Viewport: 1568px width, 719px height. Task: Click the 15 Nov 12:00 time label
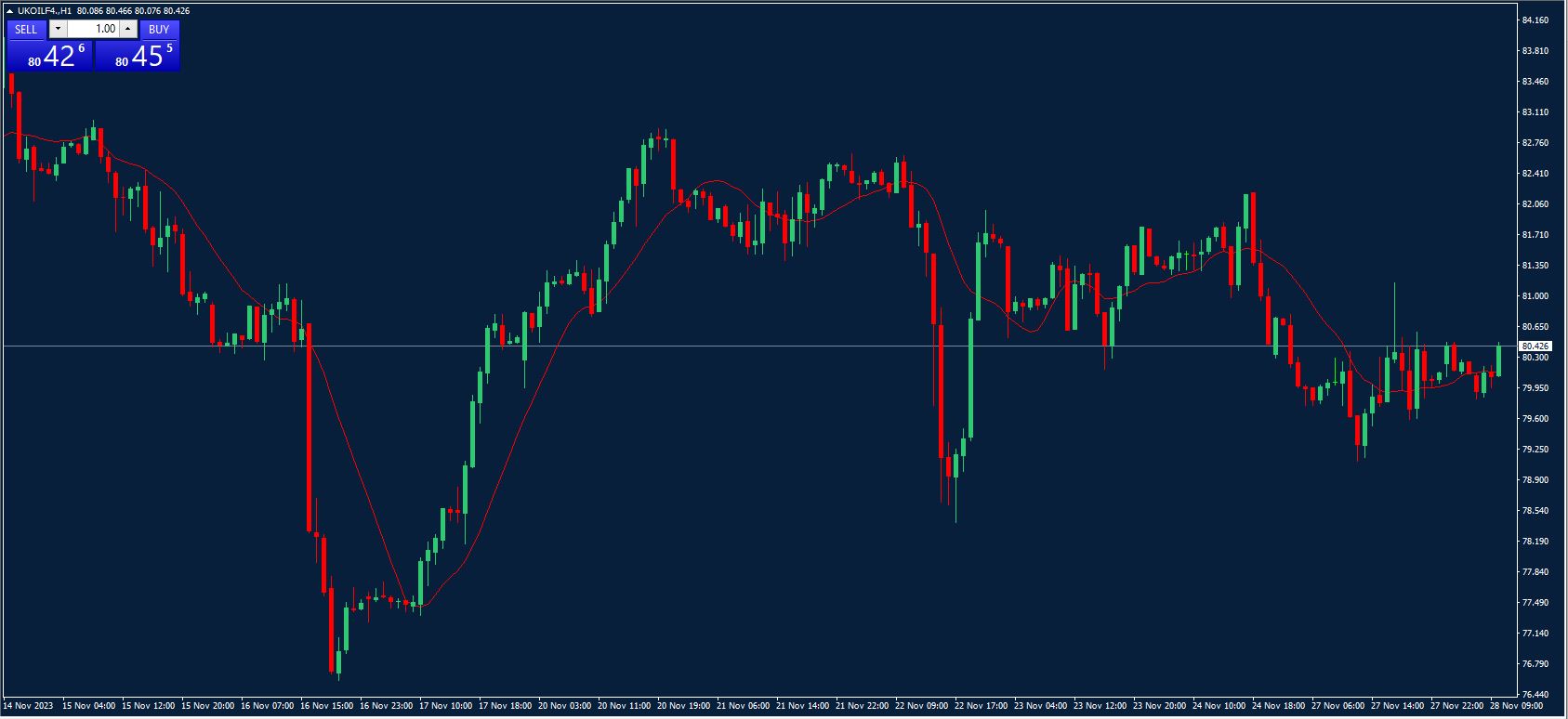point(149,706)
